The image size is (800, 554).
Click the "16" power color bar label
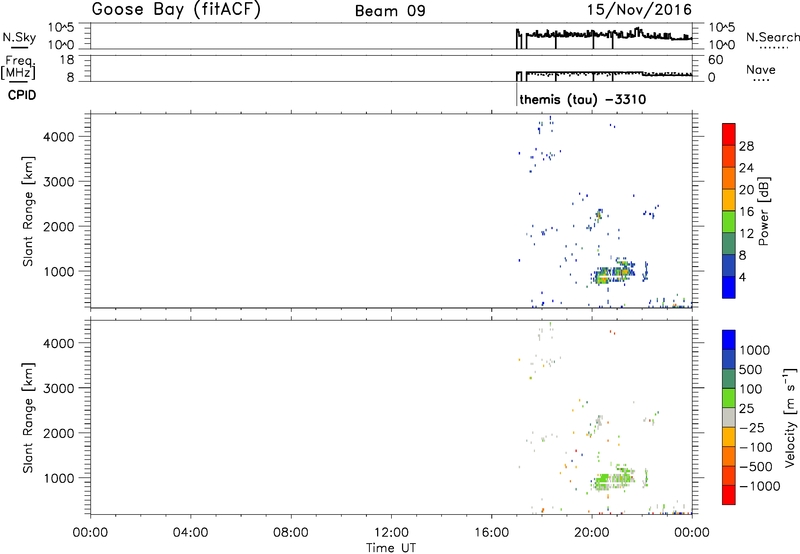(x=746, y=212)
